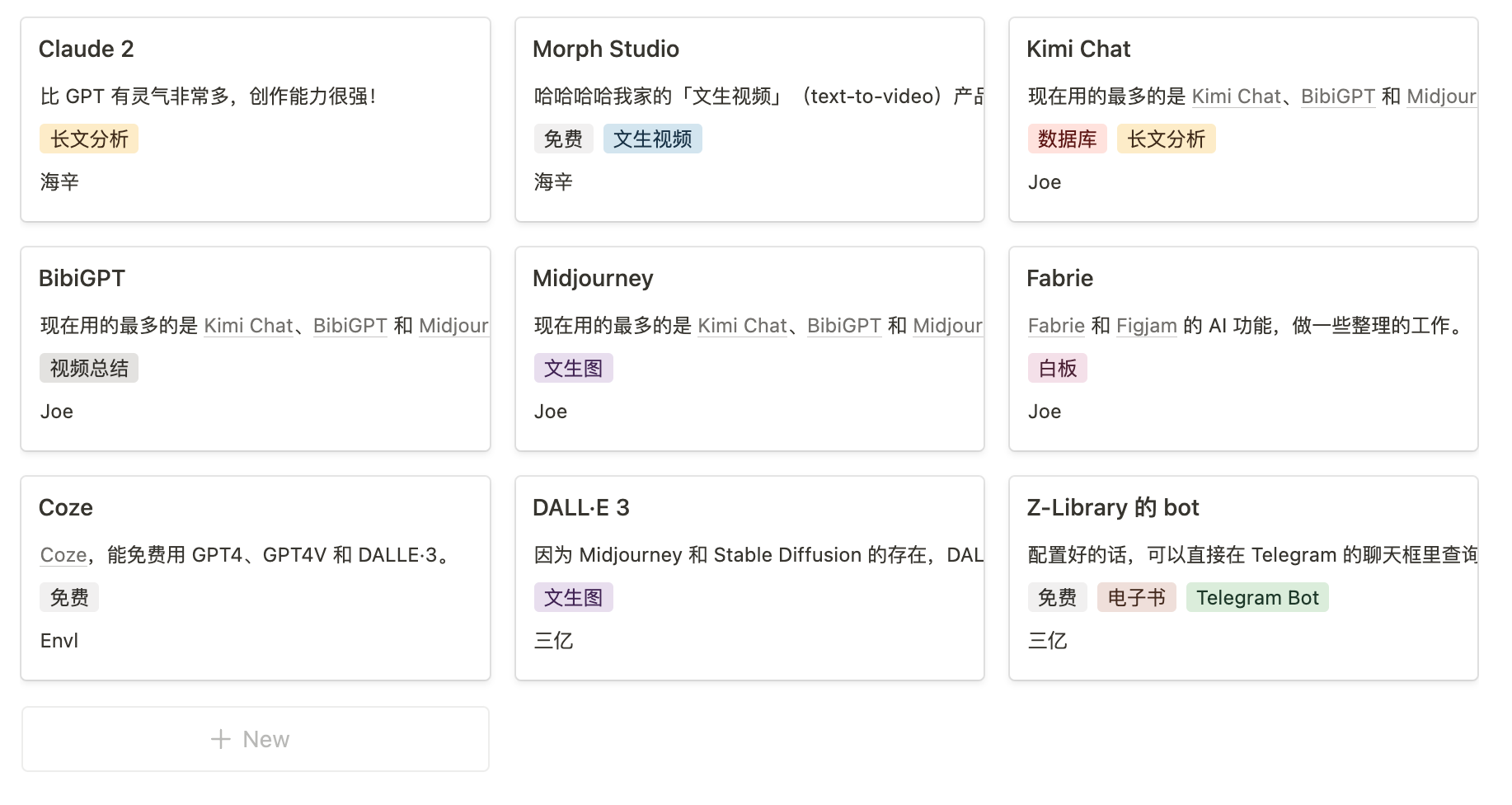Click author Envl on Coze card
Viewport: 1512px width, 805px height.
59,641
